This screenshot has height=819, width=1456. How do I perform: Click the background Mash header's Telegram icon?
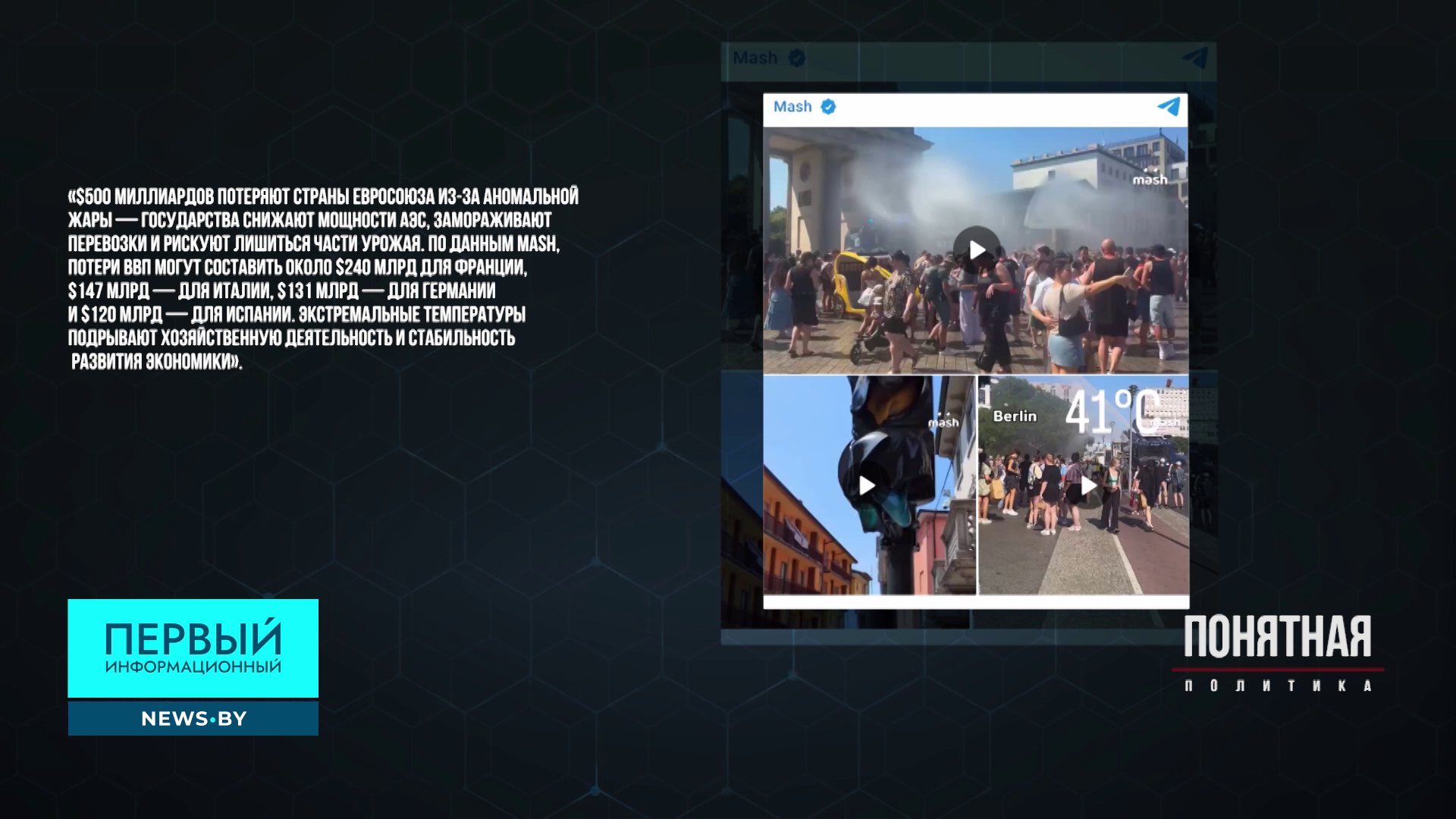coord(1195,58)
